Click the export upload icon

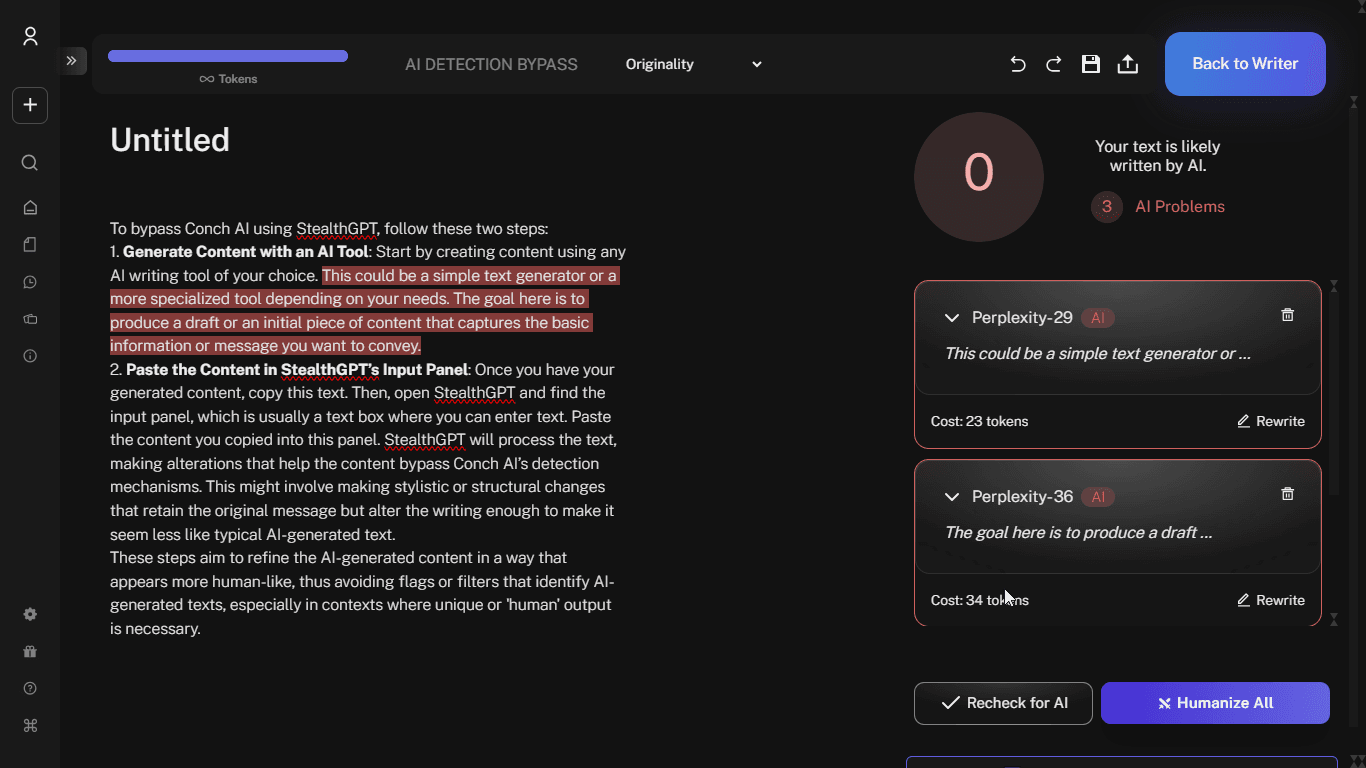tap(1128, 64)
